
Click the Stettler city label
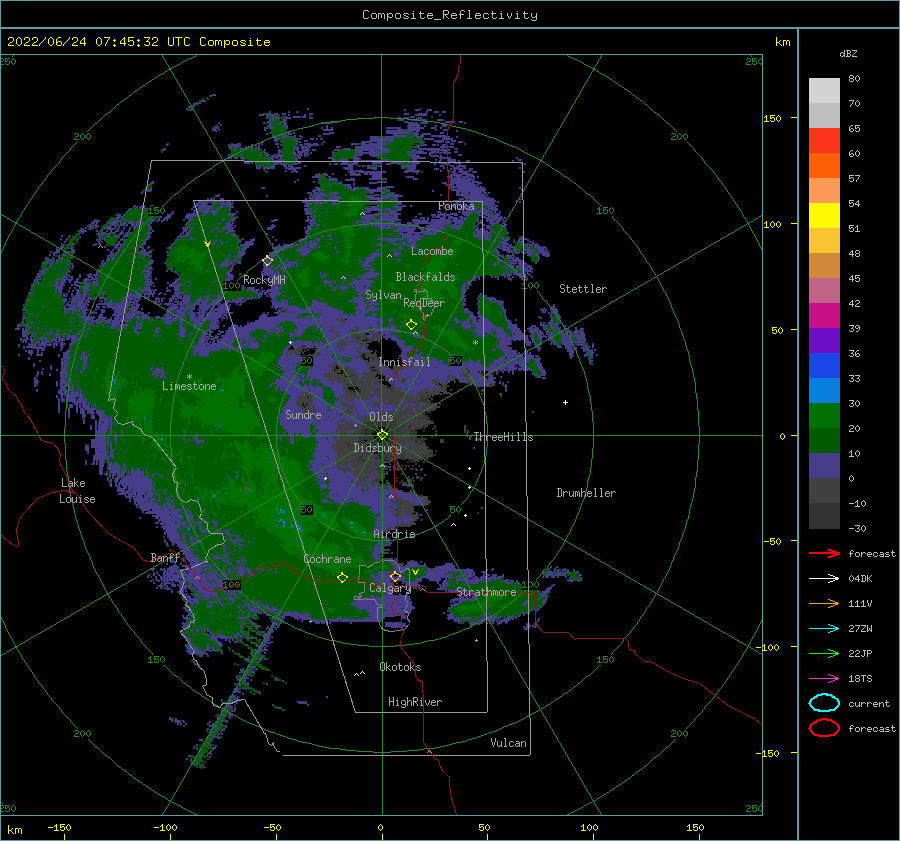tap(583, 289)
